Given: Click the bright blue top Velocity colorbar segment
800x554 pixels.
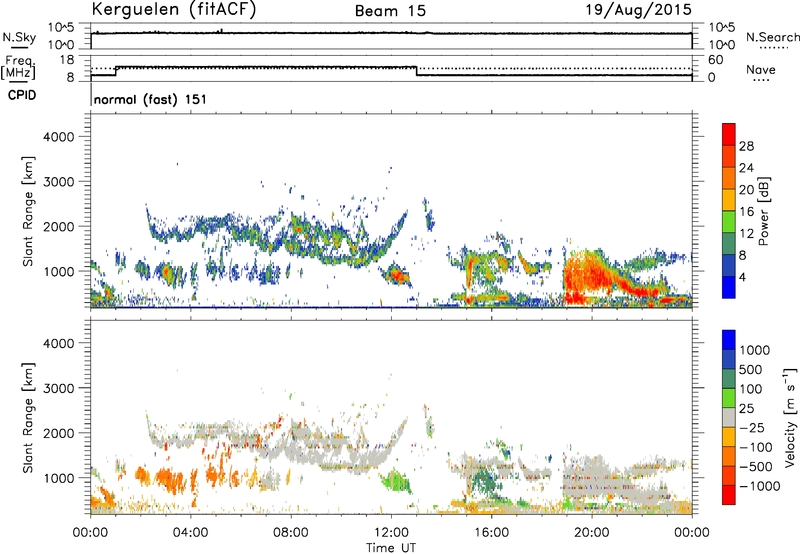Looking at the screenshot, I should pos(729,340).
